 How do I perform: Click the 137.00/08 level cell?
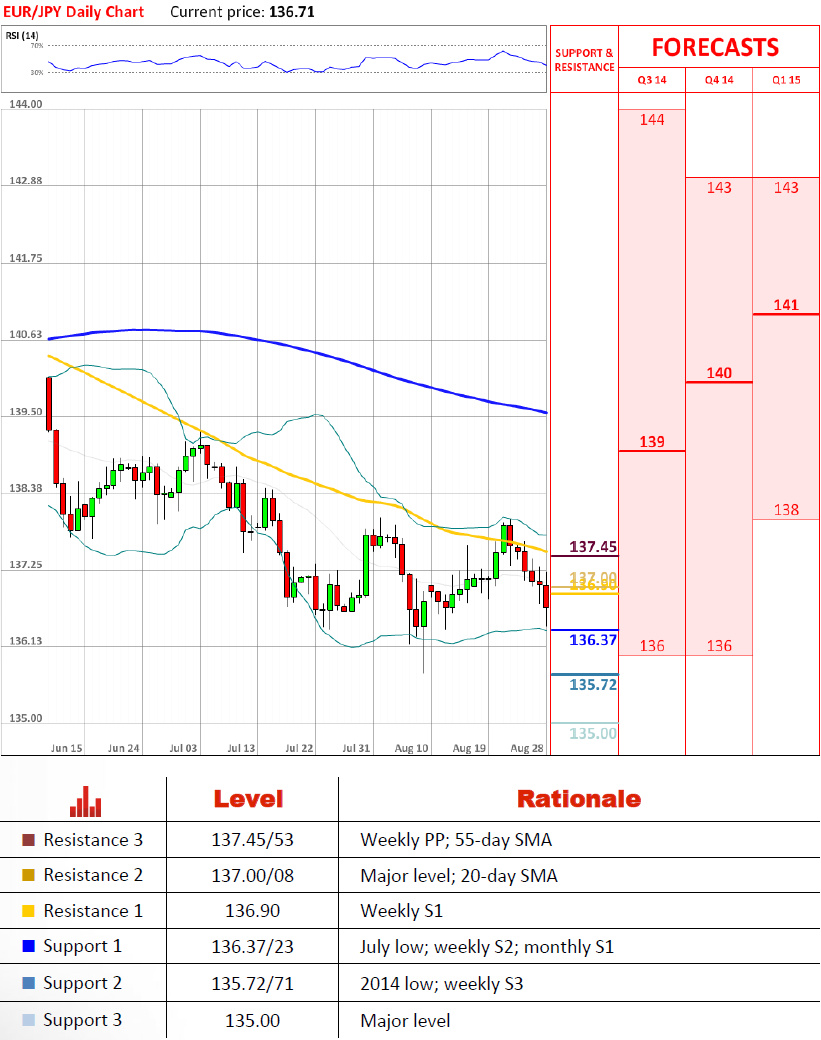[x=253, y=876]
